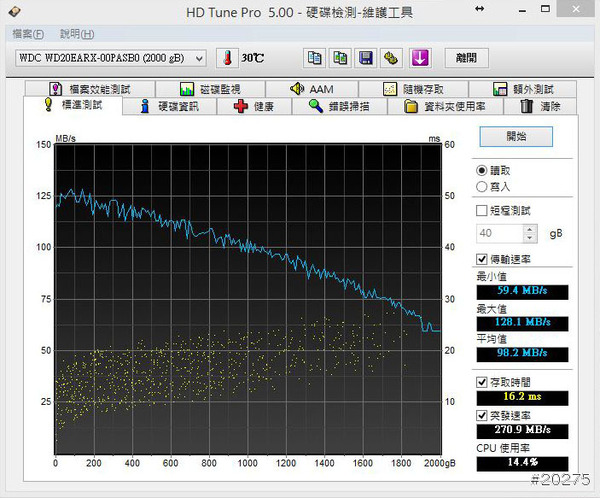Toggle the 存取時間 (Access time) checkbox
The height and width of the screenshot is (498, 600).
(x=483, y=382)
